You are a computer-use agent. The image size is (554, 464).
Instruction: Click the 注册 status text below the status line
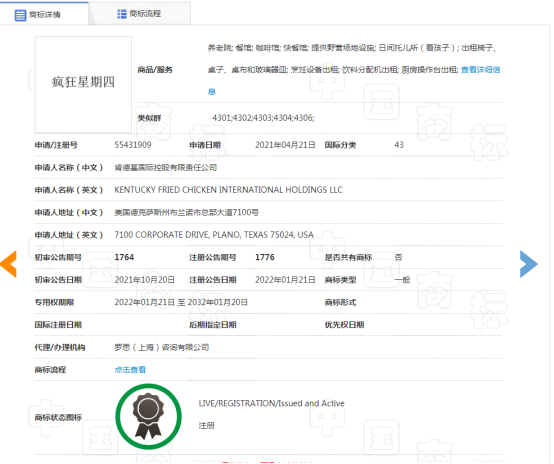[206, 425]
